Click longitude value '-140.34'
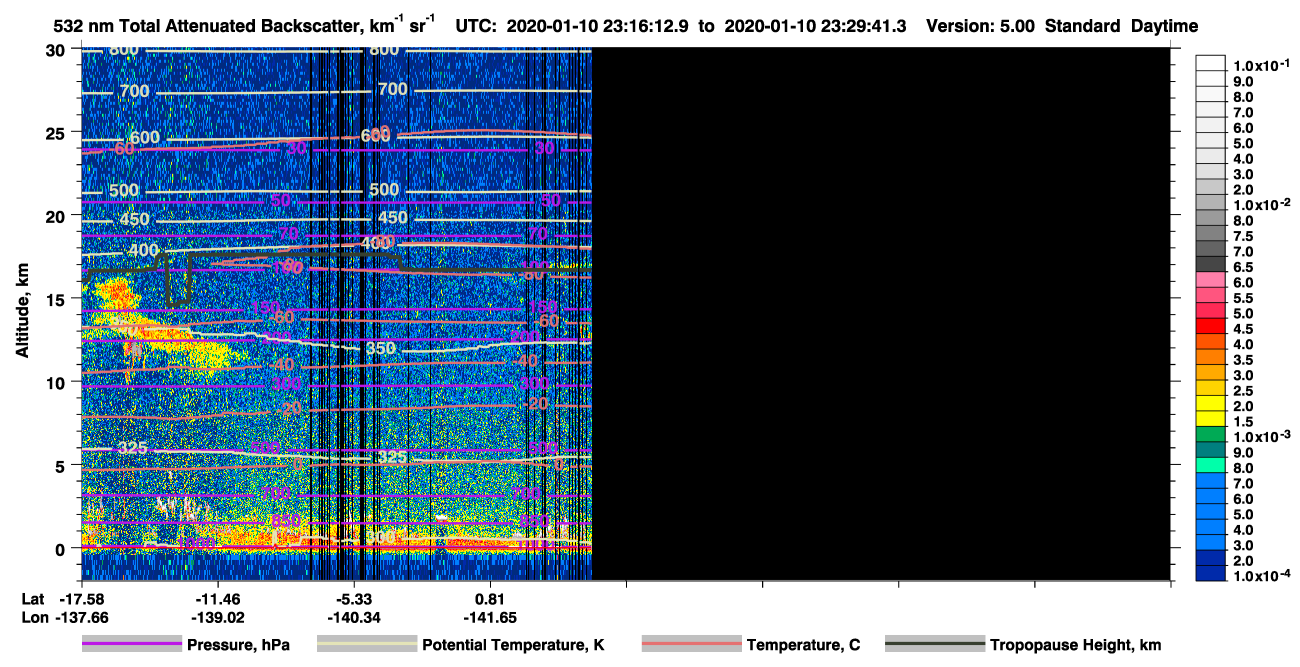1300x667 pixels. click(x=354, y=618)
